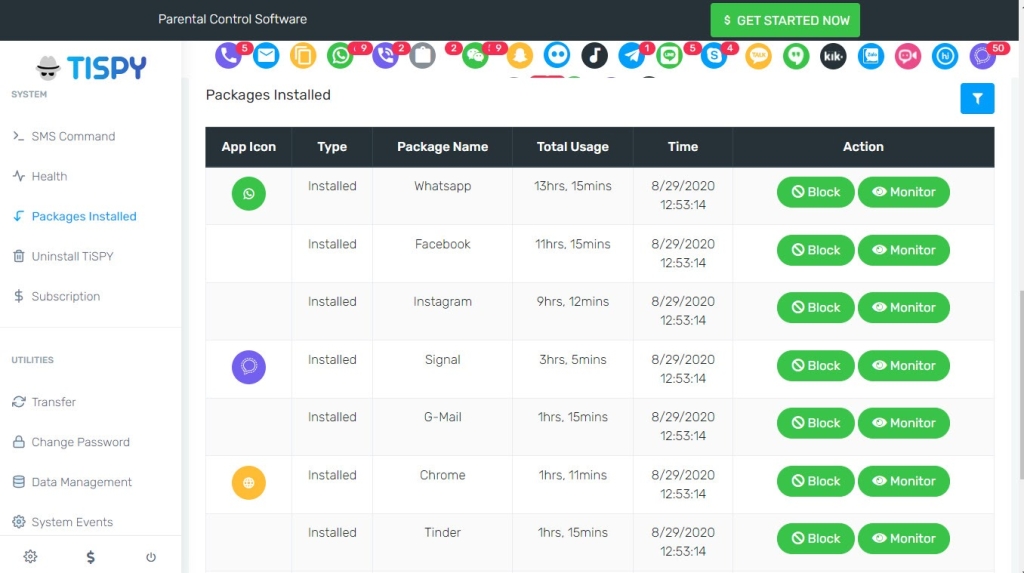Monitor the Tinder package
The height and width of the screenshot is (573, 1024).
pyautogui.click(x=904, y=539)
